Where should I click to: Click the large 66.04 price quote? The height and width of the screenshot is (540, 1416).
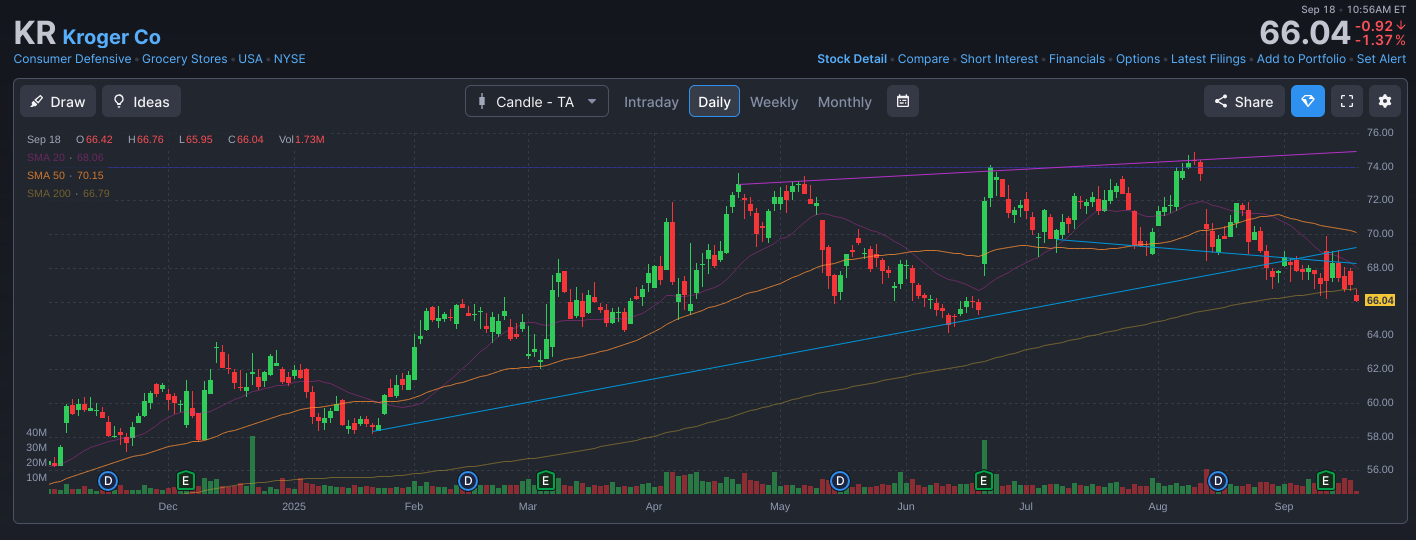click(x=1304, y=33)
